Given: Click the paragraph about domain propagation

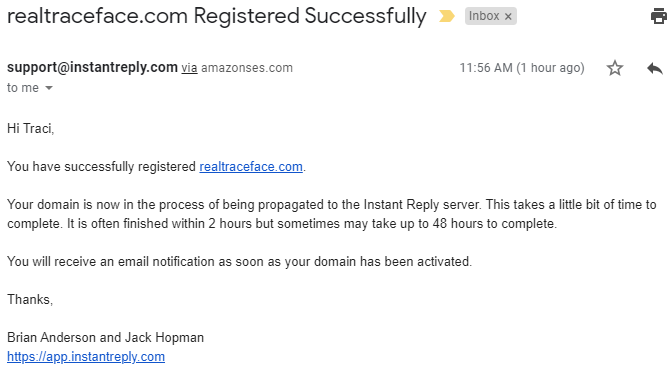Looking at the screenshot, I should [331, 214].
